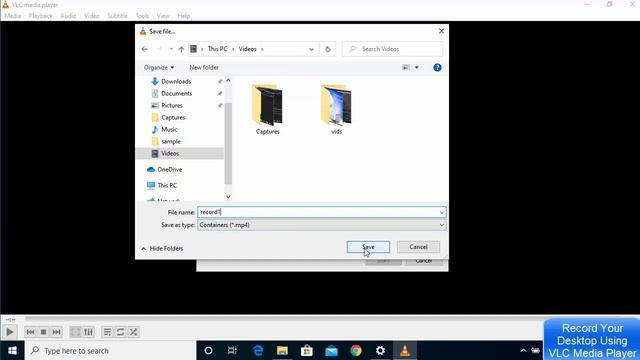Click the VLC next media button
Screen dimensions: 640x360
56,332
